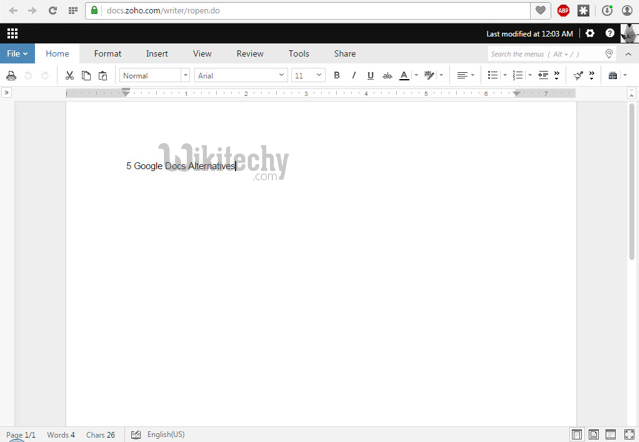Toggle bold formatting

click(336, 75)
